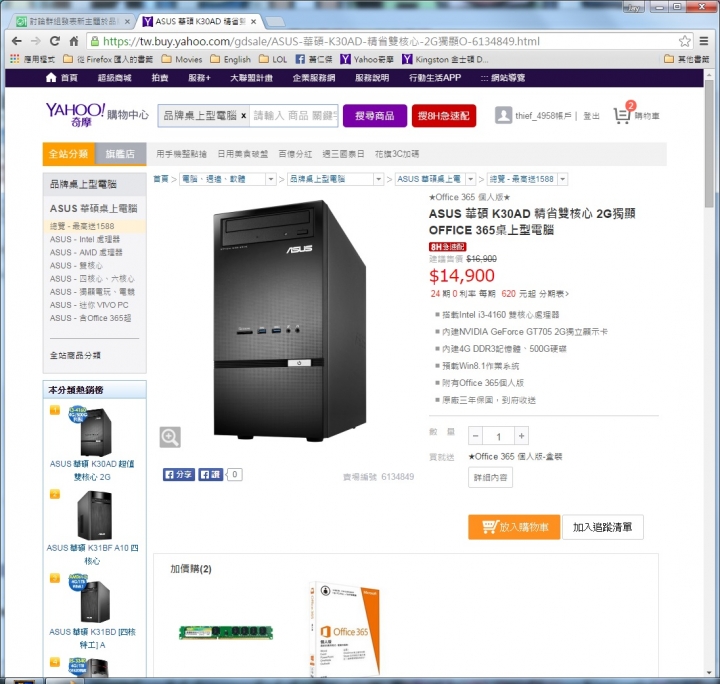This screenshot has height=684, width=720.
Task: Open the 其他書籤 bookmarks folder
Action: [687, 59]
